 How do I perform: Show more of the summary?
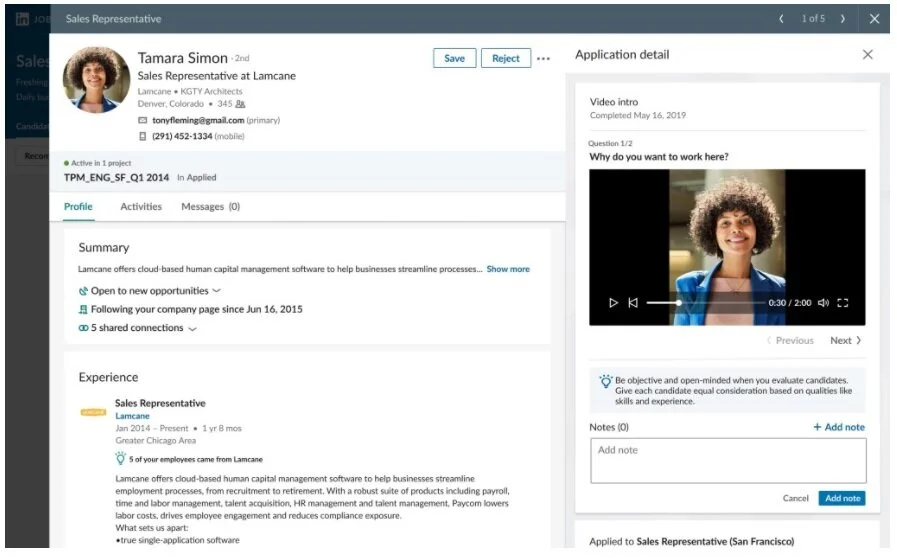[x=508, y=269]
